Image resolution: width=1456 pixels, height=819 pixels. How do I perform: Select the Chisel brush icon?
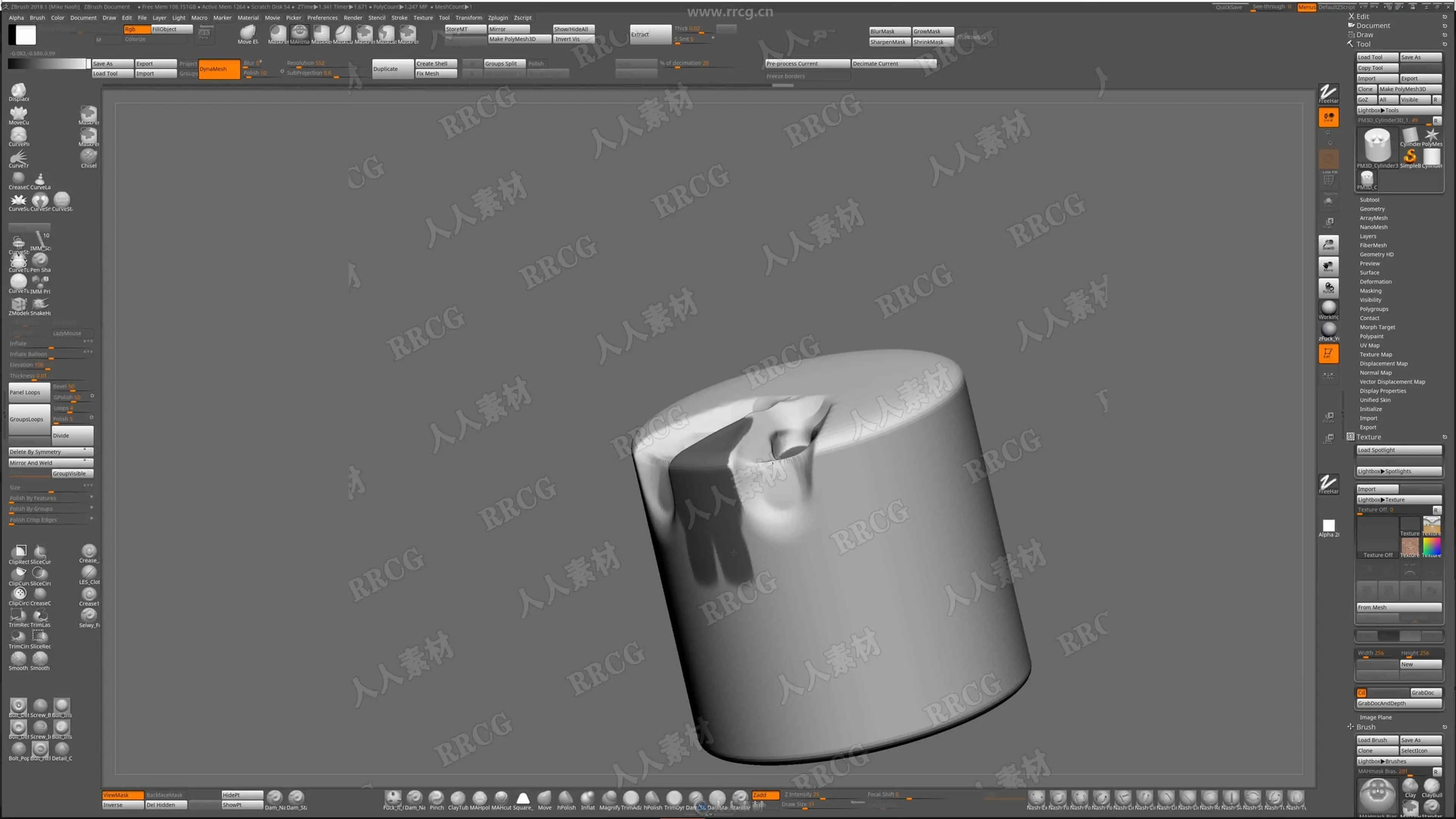tap(88, 156)
